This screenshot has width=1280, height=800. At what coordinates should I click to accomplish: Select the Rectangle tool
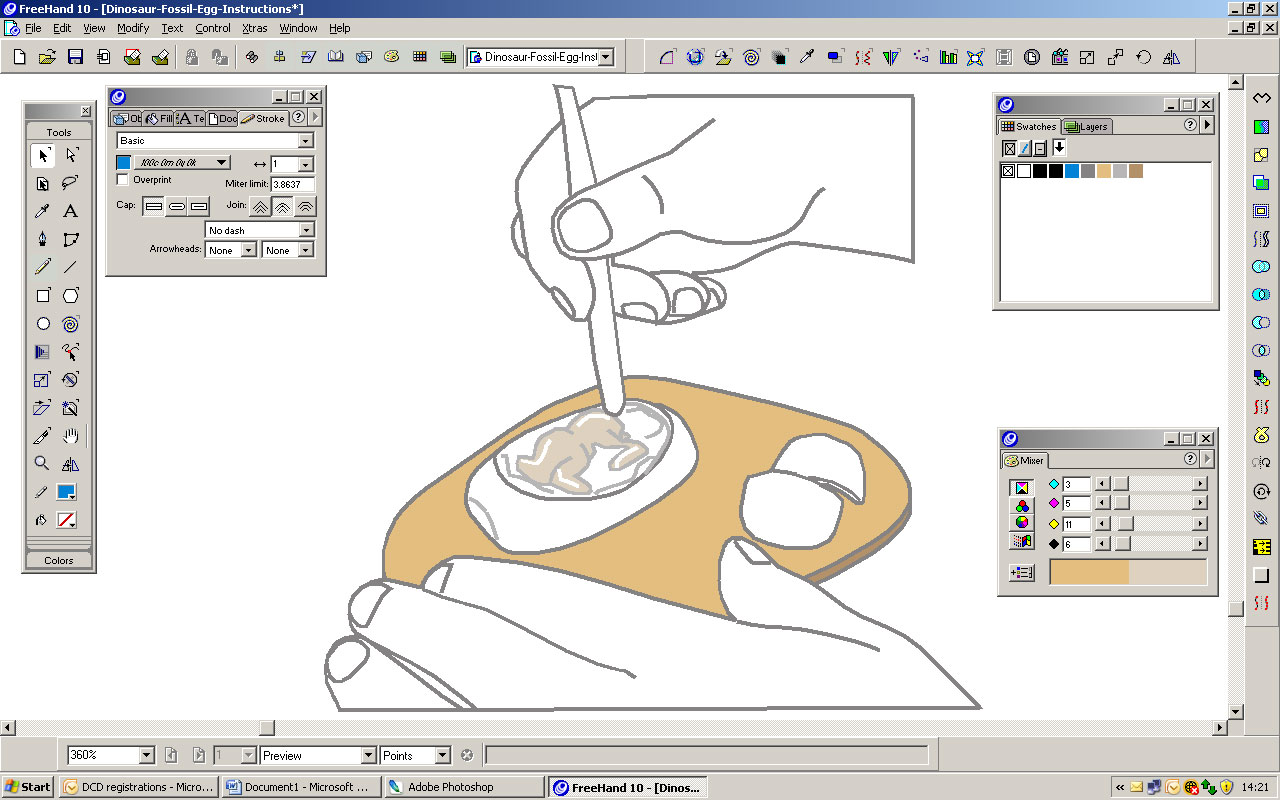coord(43,296)
